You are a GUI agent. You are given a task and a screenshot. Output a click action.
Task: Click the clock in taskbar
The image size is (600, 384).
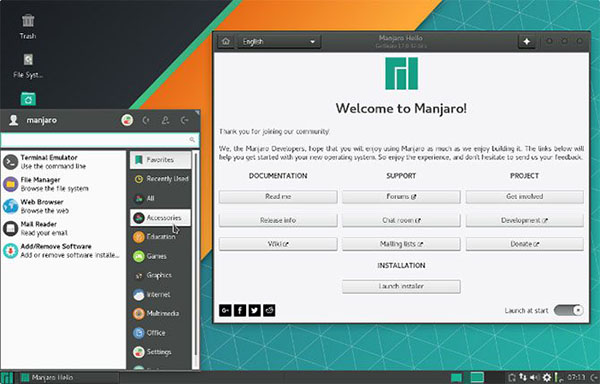pyautogui.click(x=576, y=377)
